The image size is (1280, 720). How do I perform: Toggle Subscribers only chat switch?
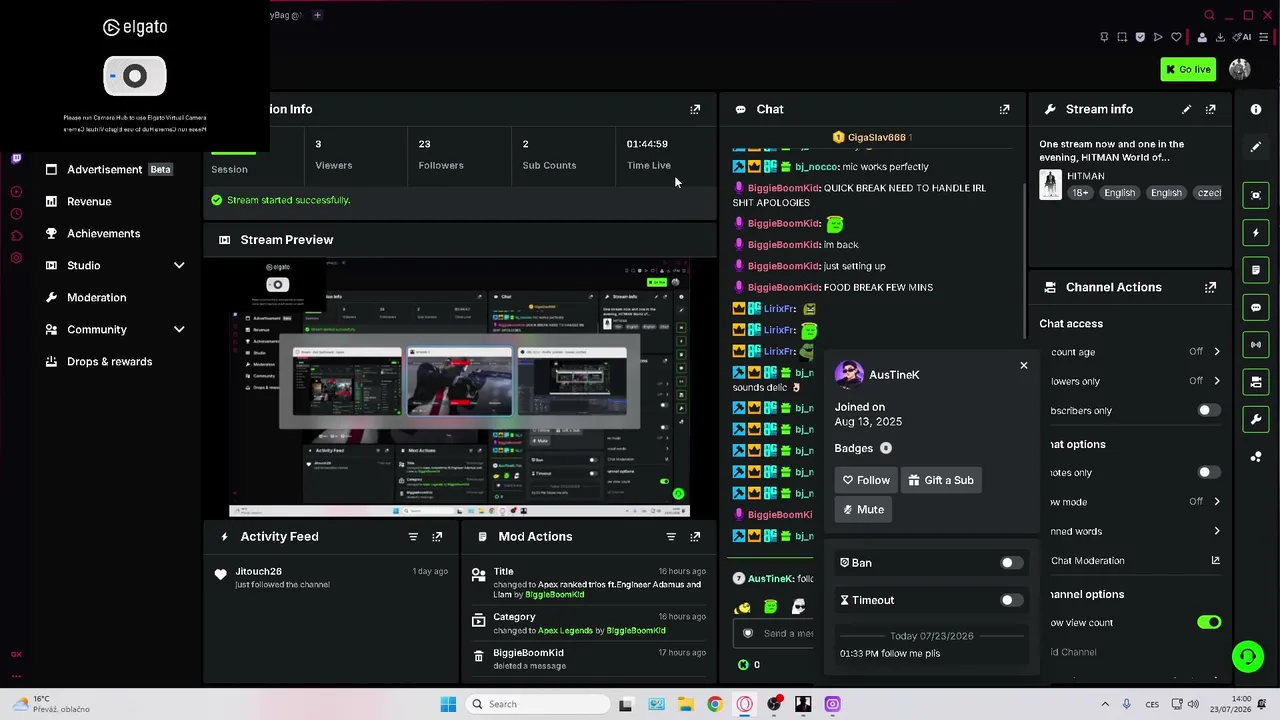[1209, 410]
